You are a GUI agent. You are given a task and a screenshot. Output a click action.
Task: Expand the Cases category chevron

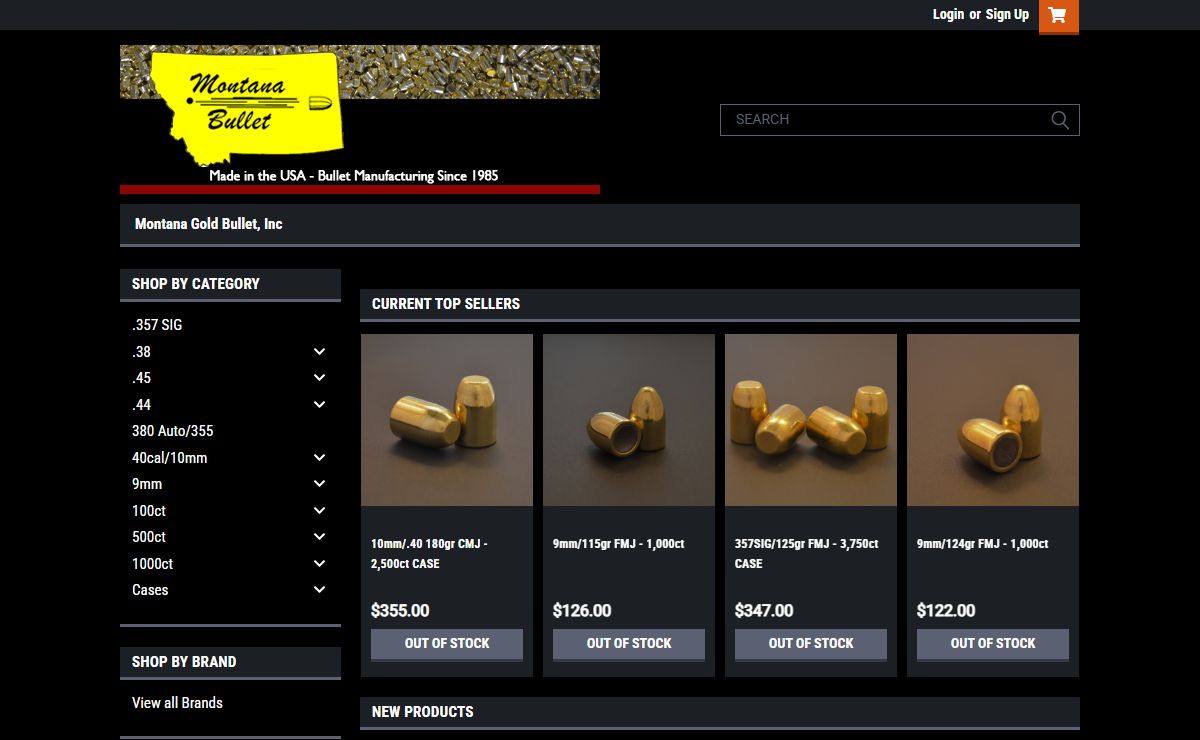[319, 590]
